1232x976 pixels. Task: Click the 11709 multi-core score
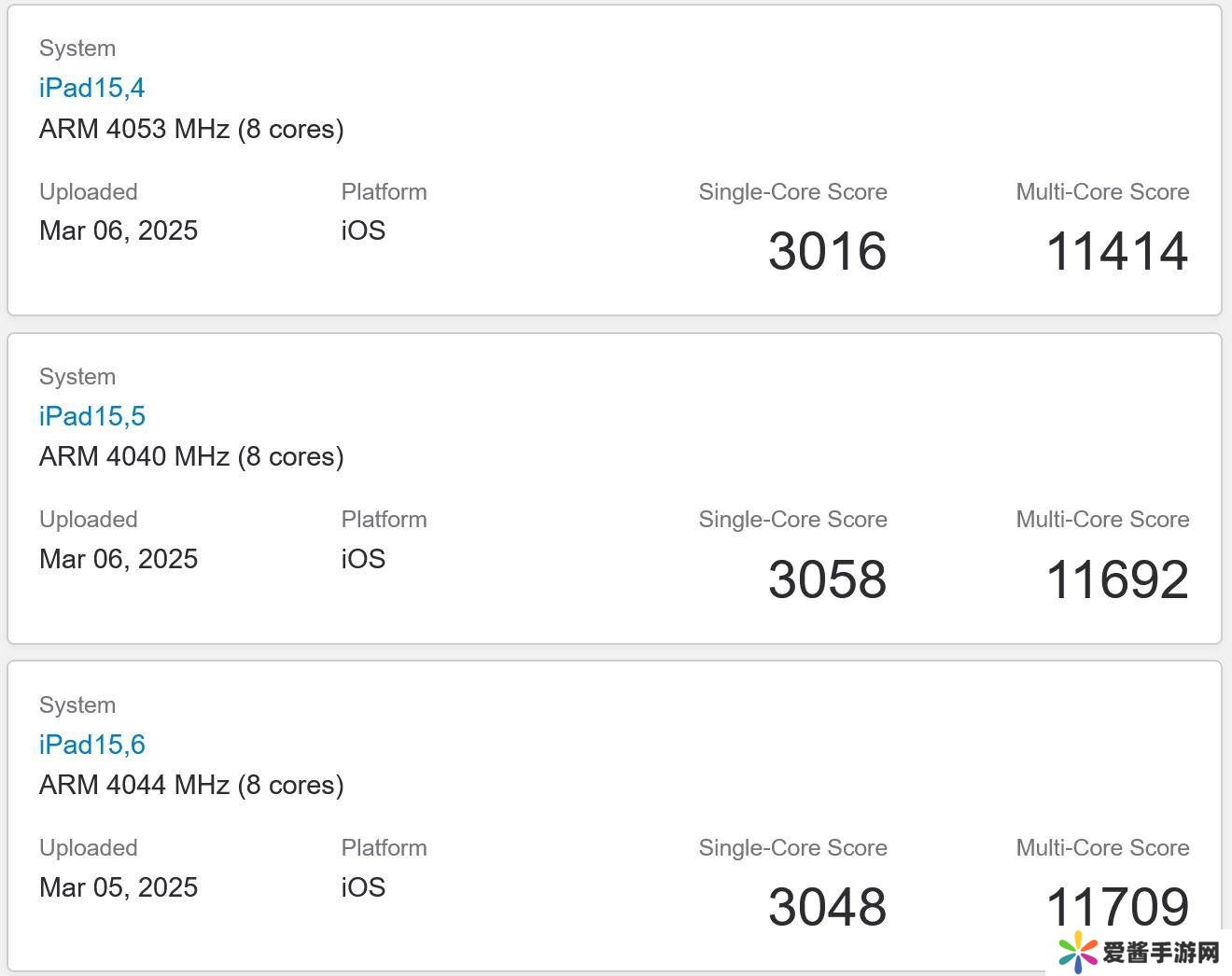tap(1116, 905)
